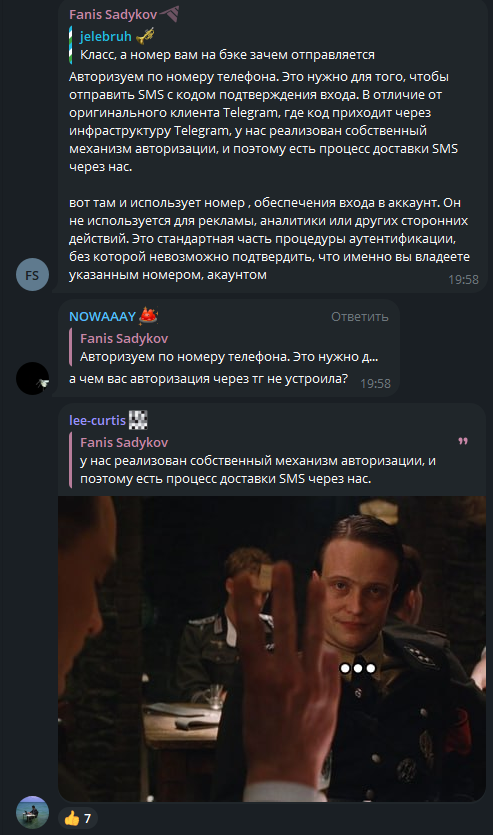Screen dimensions: 493x835
Task: Click Ответить on NOWAAAY's message
Action: 360,317
